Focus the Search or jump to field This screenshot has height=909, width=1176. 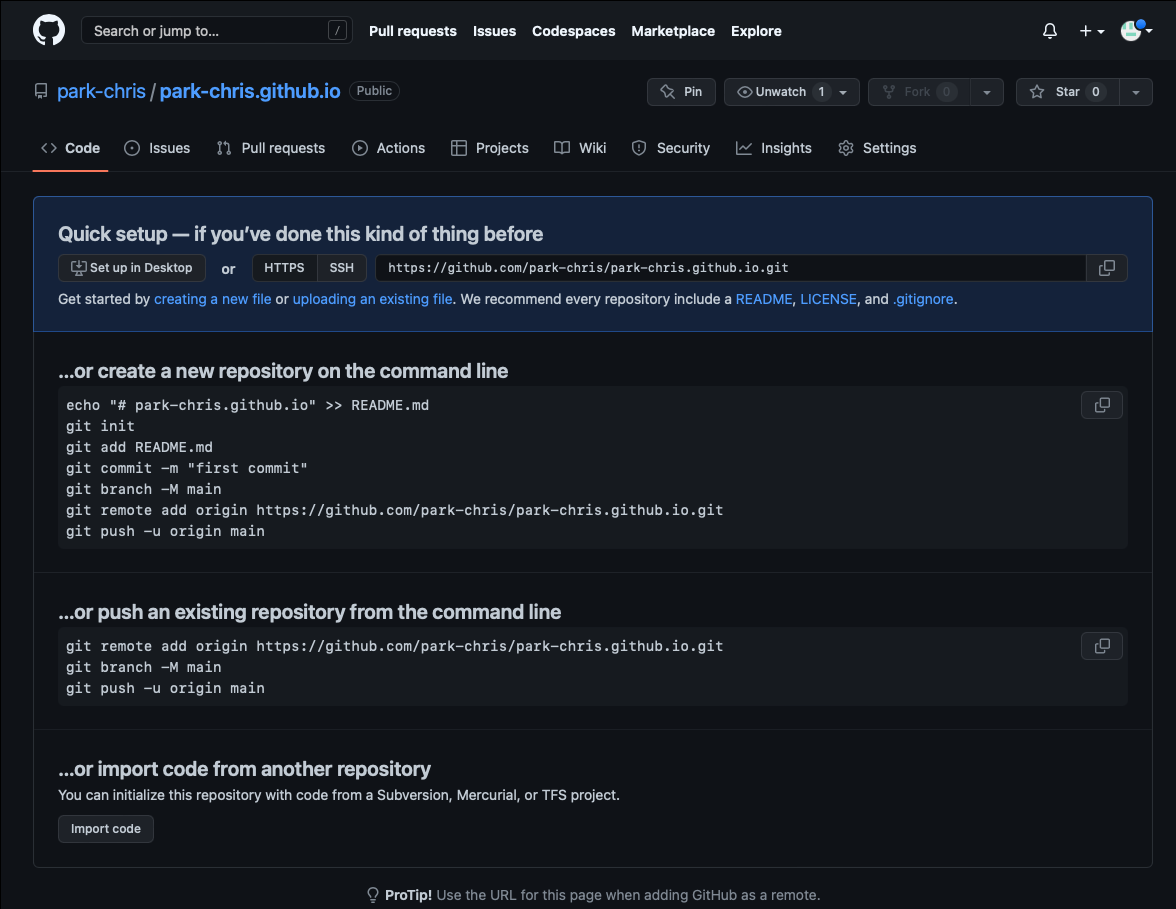pos(217,31)
